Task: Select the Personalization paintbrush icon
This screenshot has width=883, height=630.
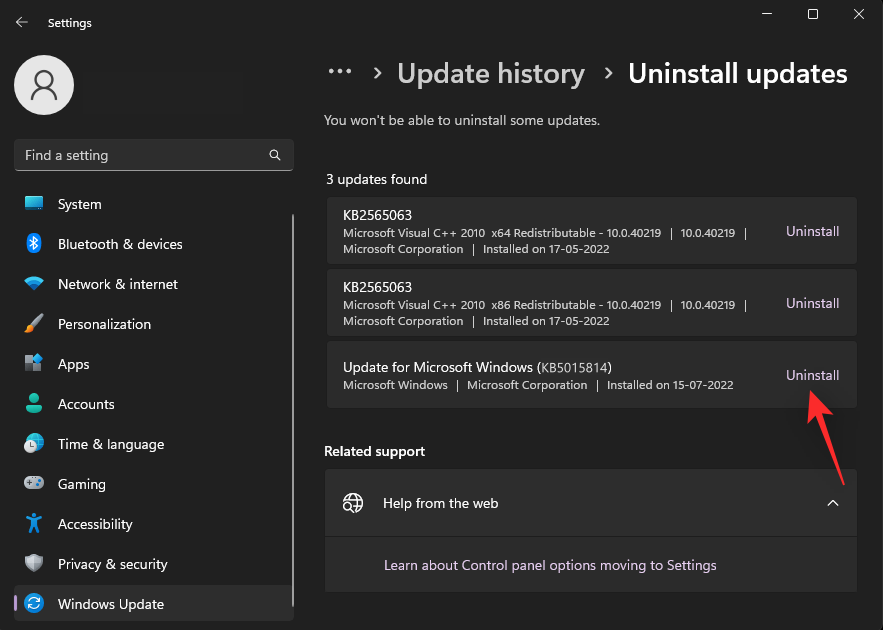Action: [33, 324]
